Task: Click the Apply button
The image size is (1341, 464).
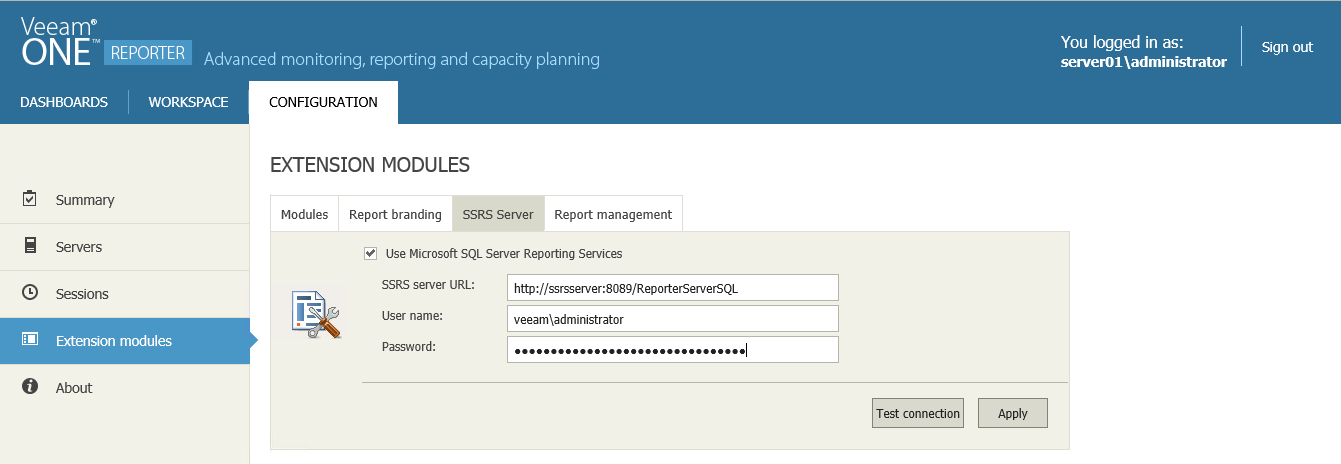Action: click(x=1012, y=413)
